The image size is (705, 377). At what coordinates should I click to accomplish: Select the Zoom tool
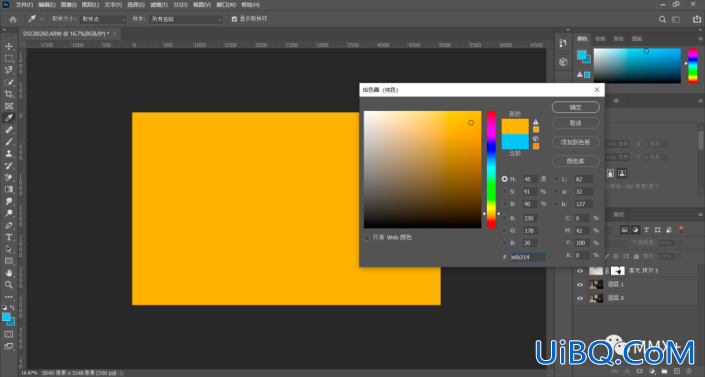(x=9, y=285)
